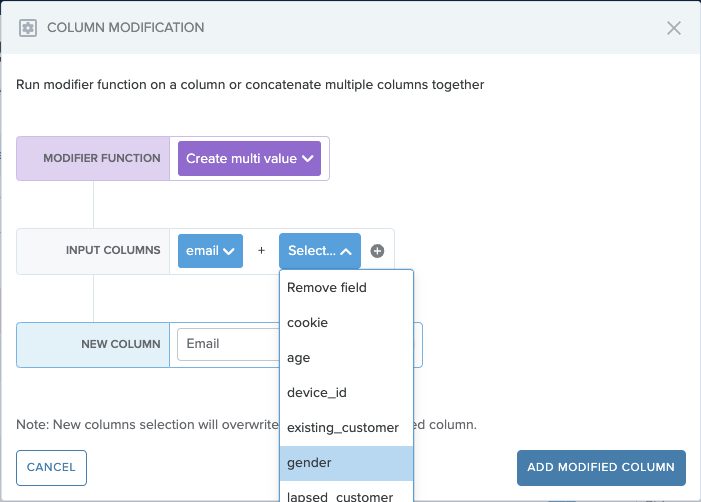The width and height of the screenshot is (701, 502).
Task: Close the Column Modification dialog
Action: 674,28
